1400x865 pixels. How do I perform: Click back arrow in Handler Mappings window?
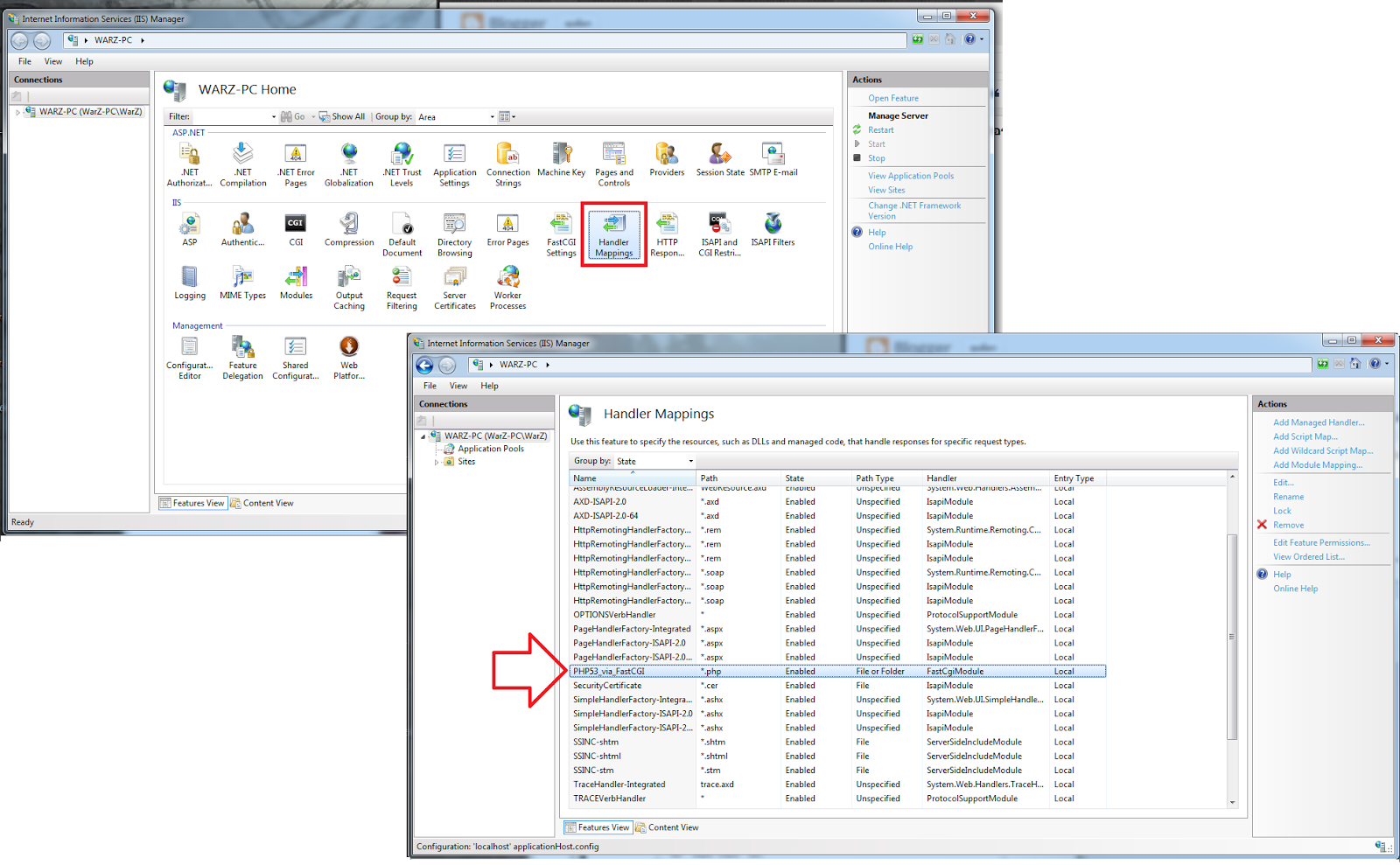tap(425, 366)
